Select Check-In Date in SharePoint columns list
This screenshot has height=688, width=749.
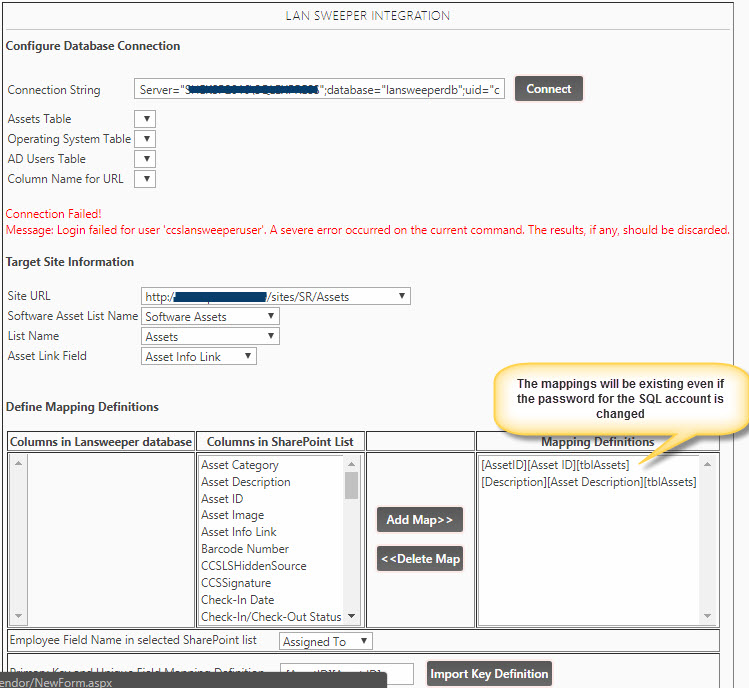click(237, 600)
